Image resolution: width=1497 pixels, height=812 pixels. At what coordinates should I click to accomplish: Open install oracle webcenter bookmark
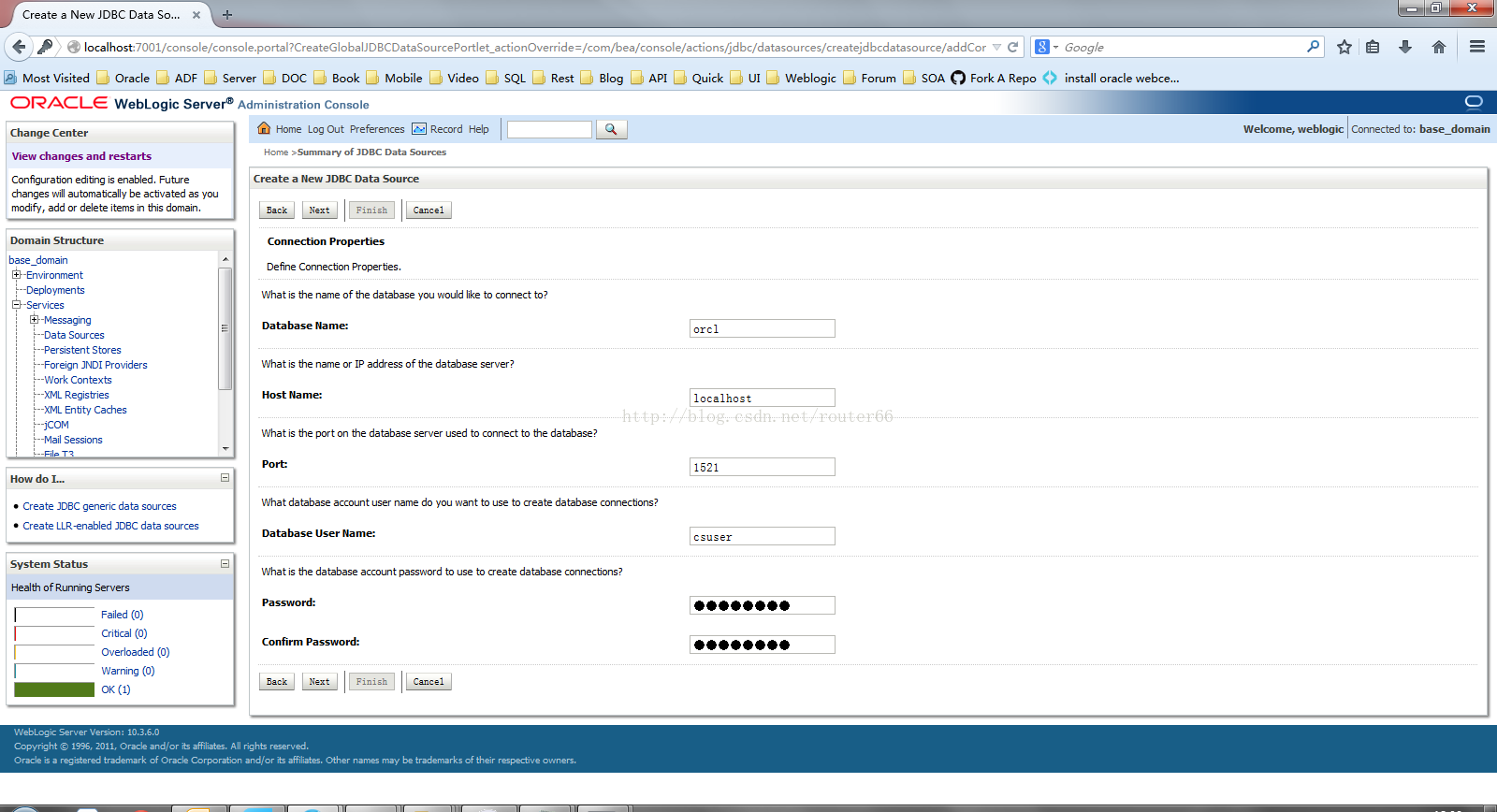click(1112, 78)
